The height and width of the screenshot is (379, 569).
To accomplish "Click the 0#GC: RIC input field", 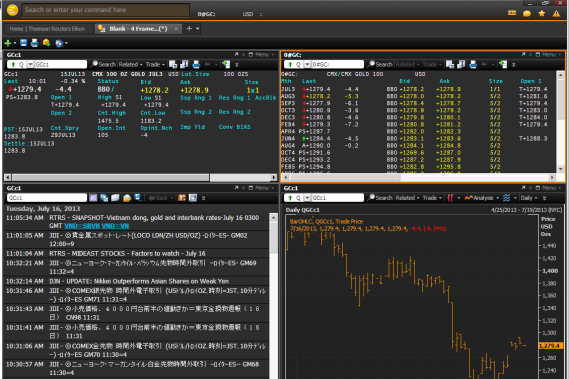I will tap(337, 64).
